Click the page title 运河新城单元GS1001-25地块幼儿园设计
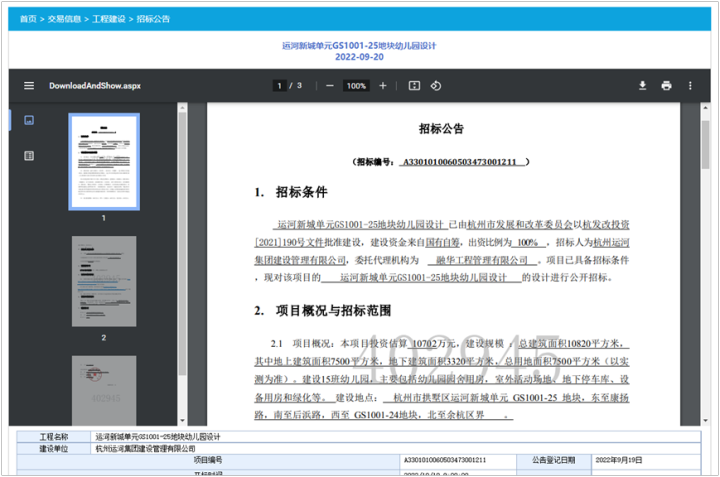The height and width of the screenshot is (477, 720). point(359,45)
